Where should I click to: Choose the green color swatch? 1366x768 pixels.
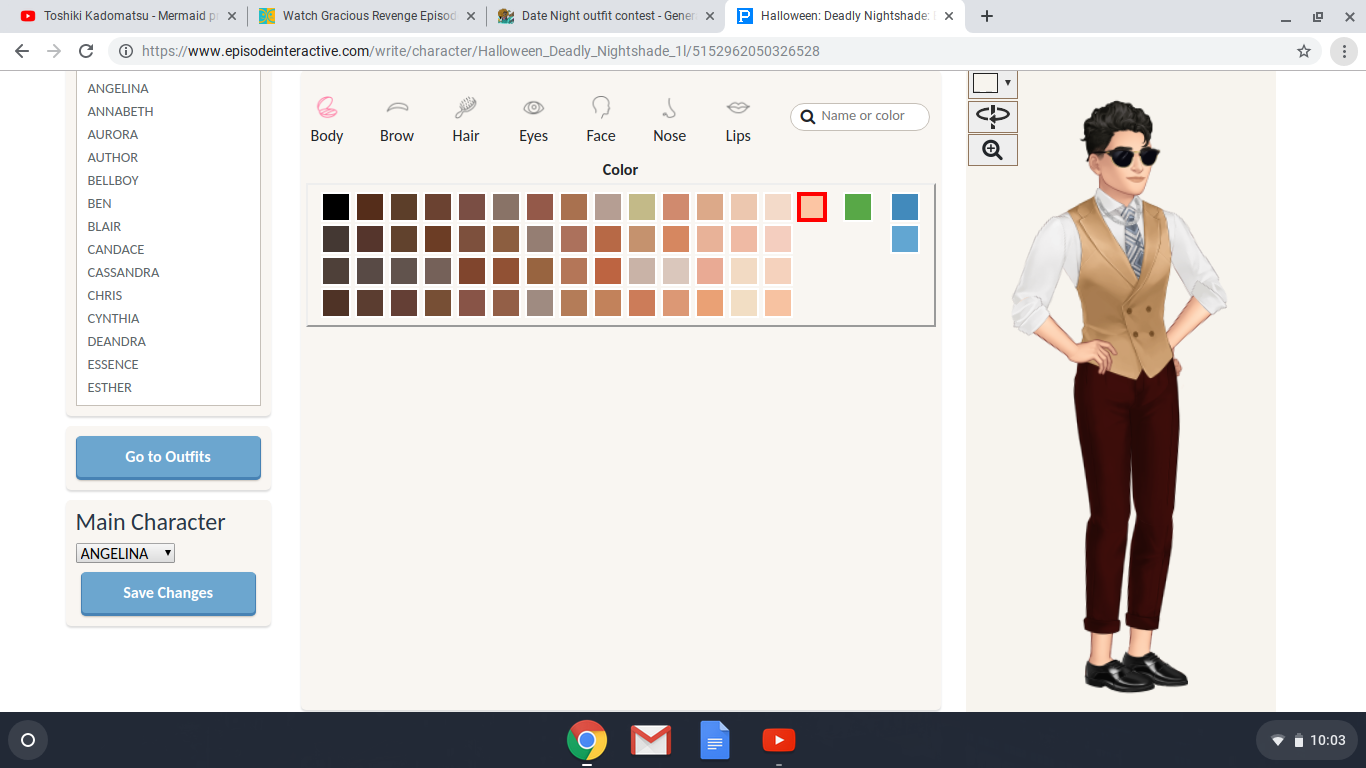click(x=858, y=207)
